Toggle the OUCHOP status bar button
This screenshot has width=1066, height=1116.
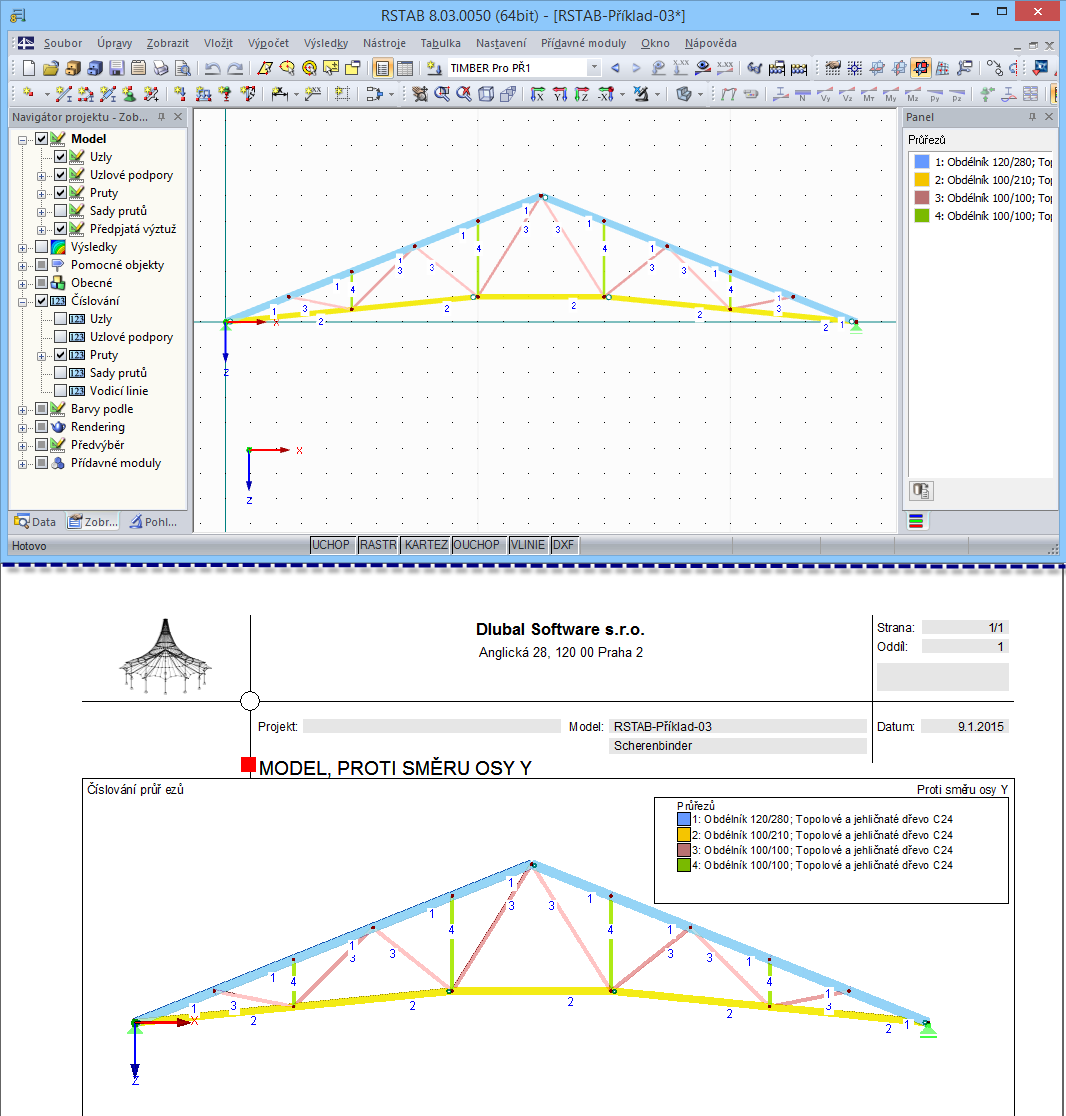click(478, 545)
